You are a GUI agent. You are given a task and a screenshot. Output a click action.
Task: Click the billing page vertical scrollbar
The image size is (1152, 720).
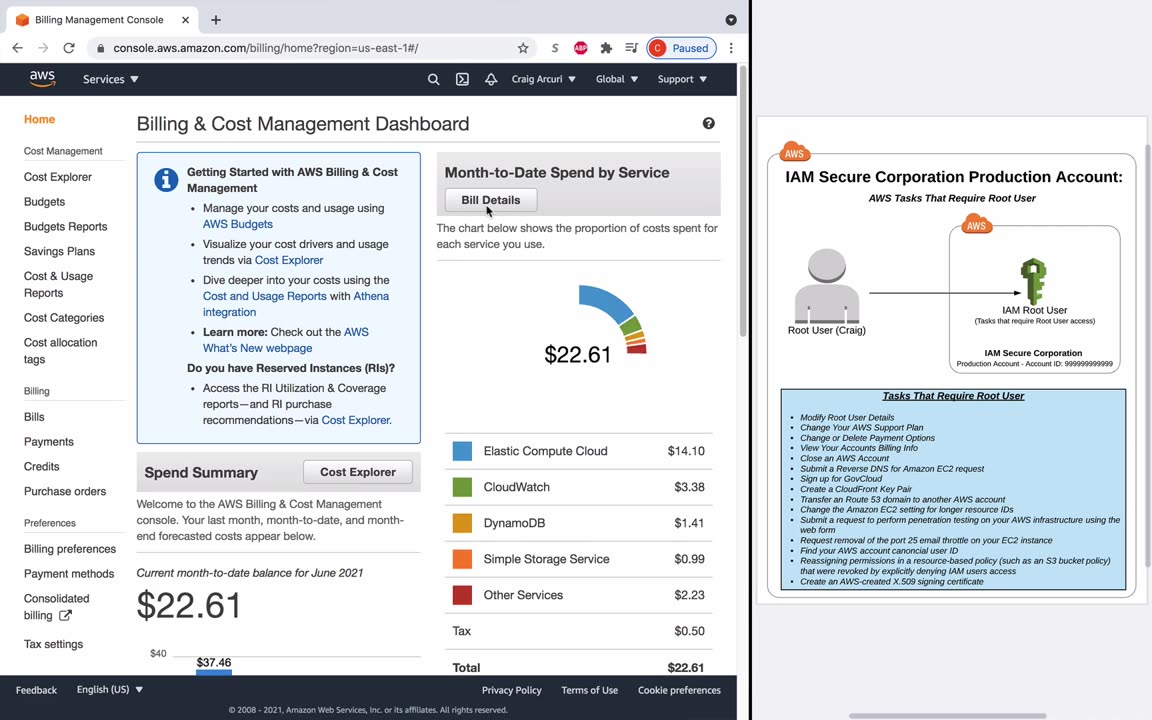(742, 200)
